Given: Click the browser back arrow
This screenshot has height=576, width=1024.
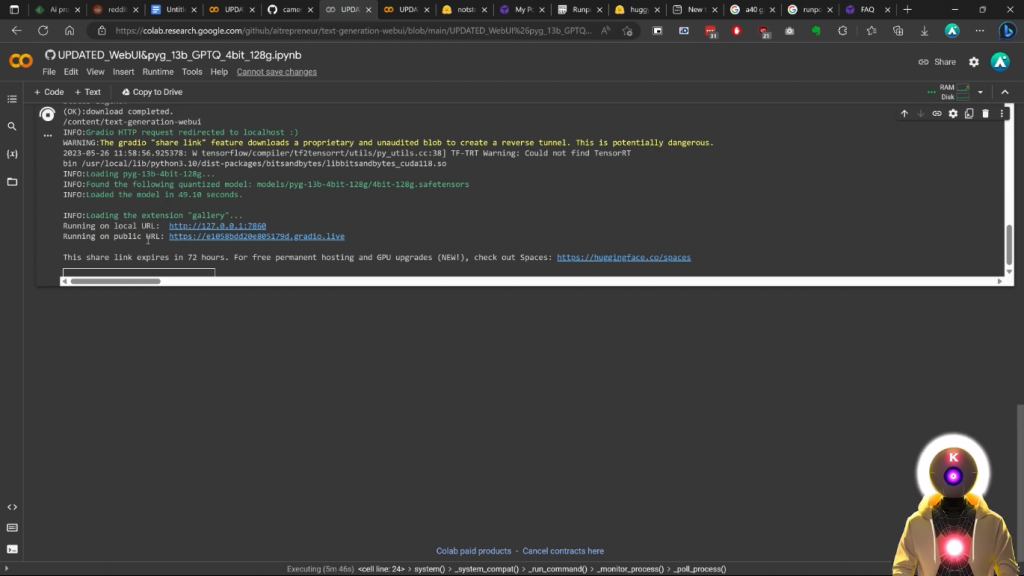Looking at the screenshot, I should [x=16, y=31].
